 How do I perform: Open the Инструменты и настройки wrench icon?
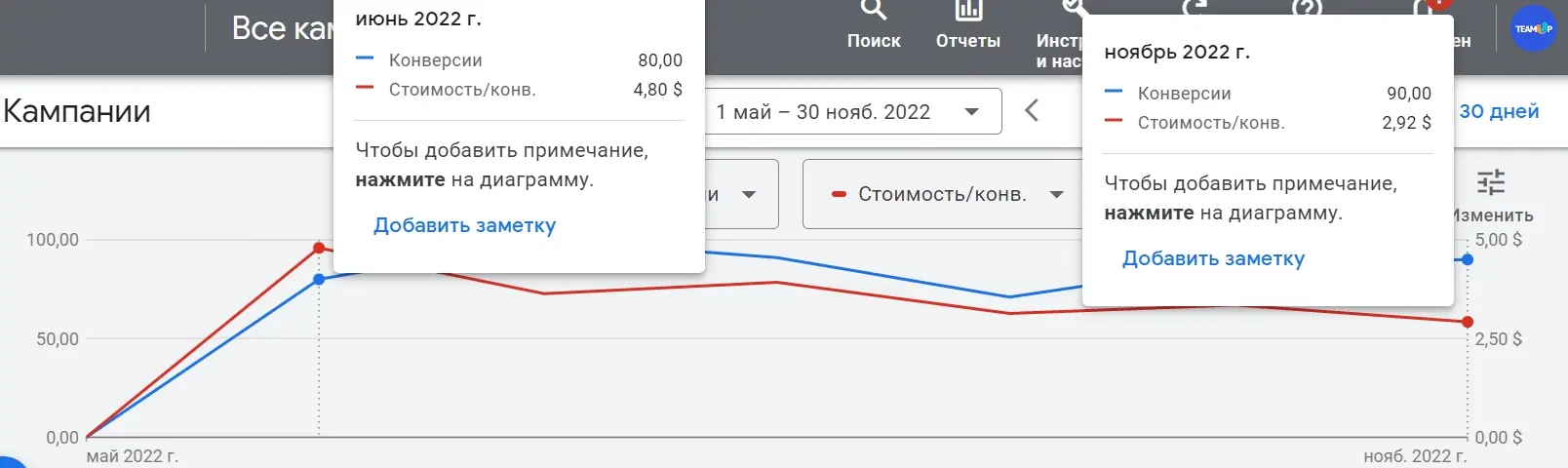pyautogui.click(x=1071, y=8)
